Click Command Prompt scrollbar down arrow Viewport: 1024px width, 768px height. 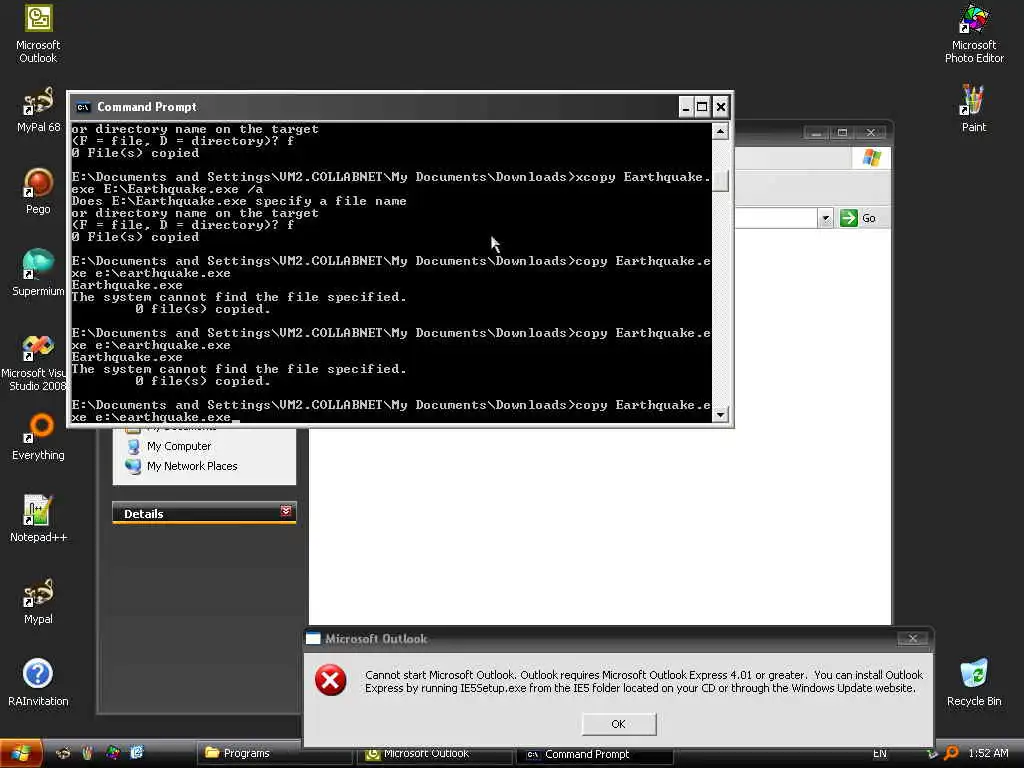coord(720,414)
